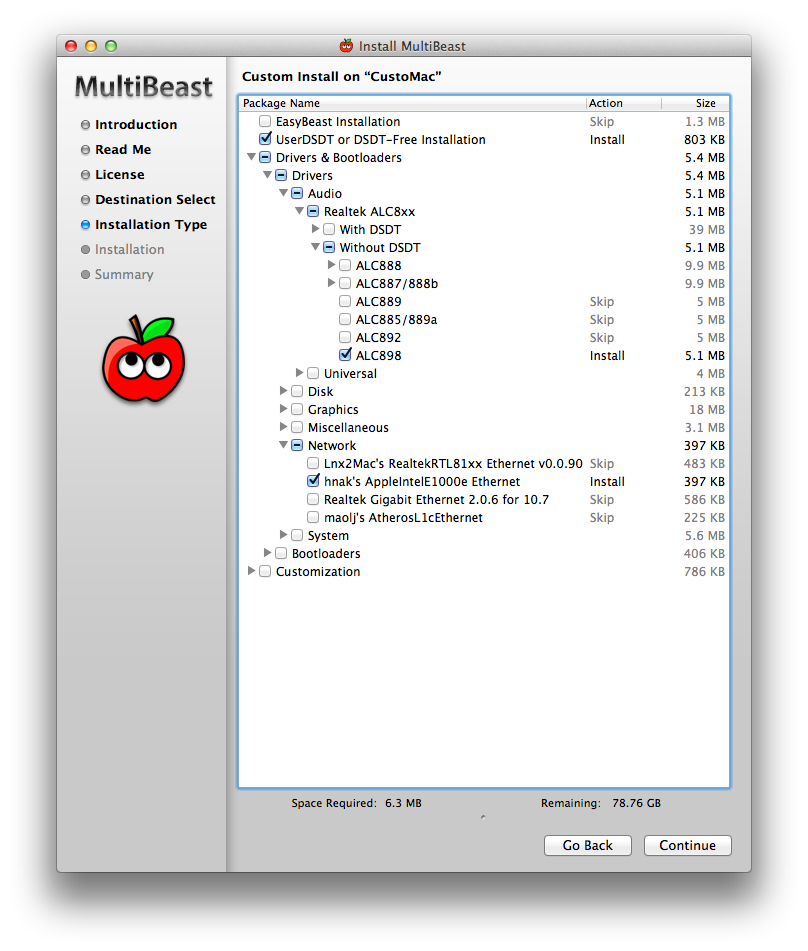This screenshot has width=808, height=951.
Task: Click the Remaining 78.76 GB text
Action: point(601,803)
